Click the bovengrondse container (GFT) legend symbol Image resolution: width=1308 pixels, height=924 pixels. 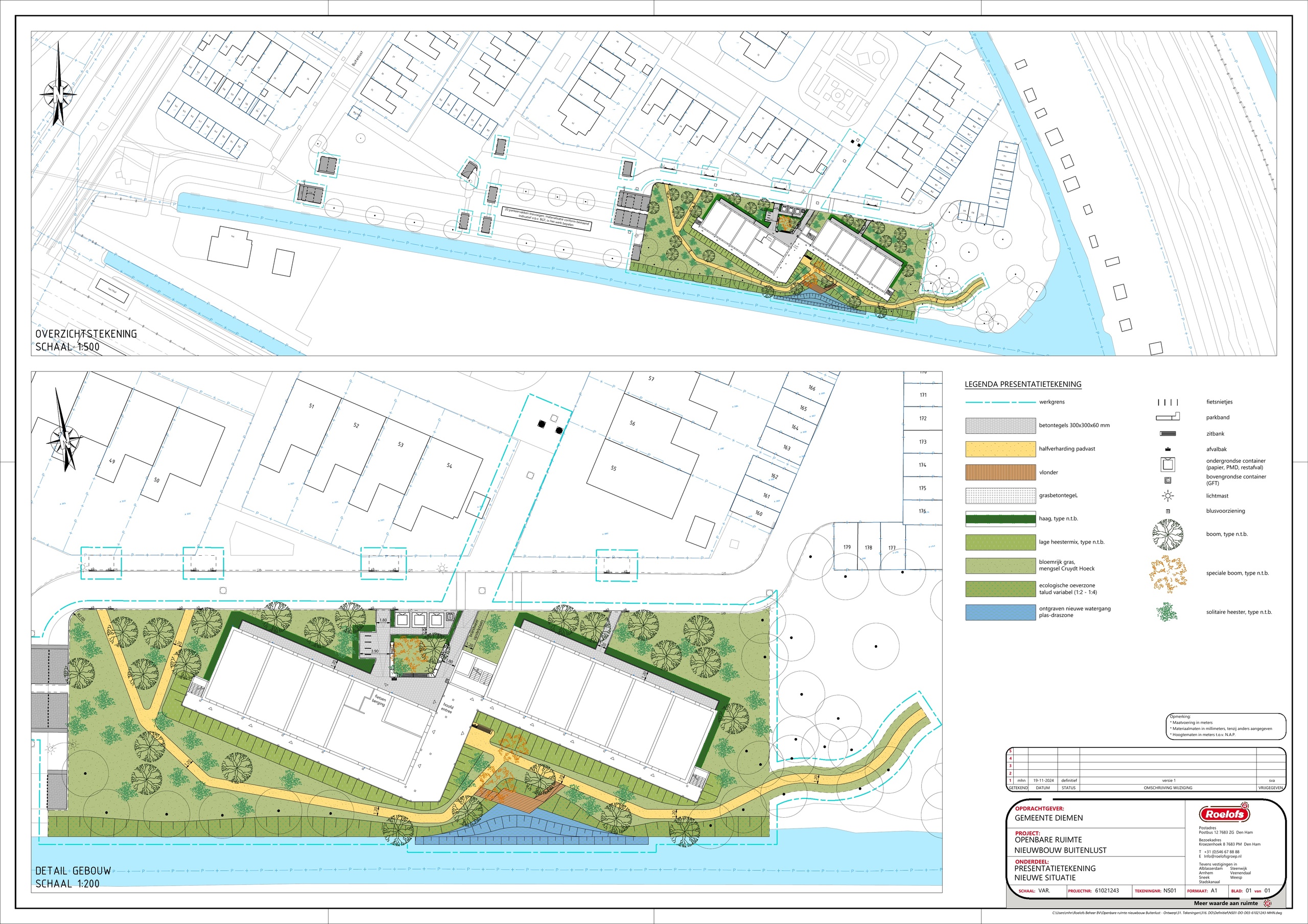(1168, 480)
